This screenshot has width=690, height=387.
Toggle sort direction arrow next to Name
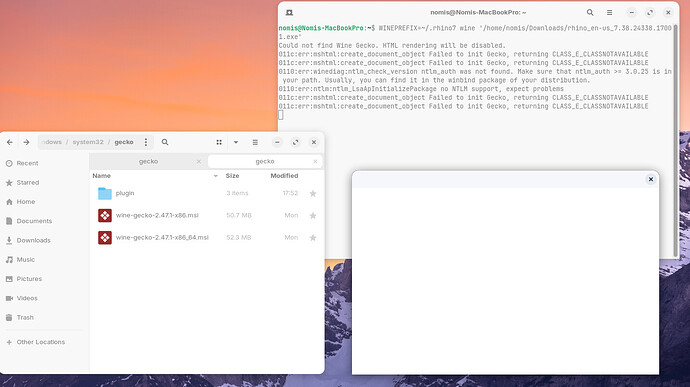tap(216, 176)
